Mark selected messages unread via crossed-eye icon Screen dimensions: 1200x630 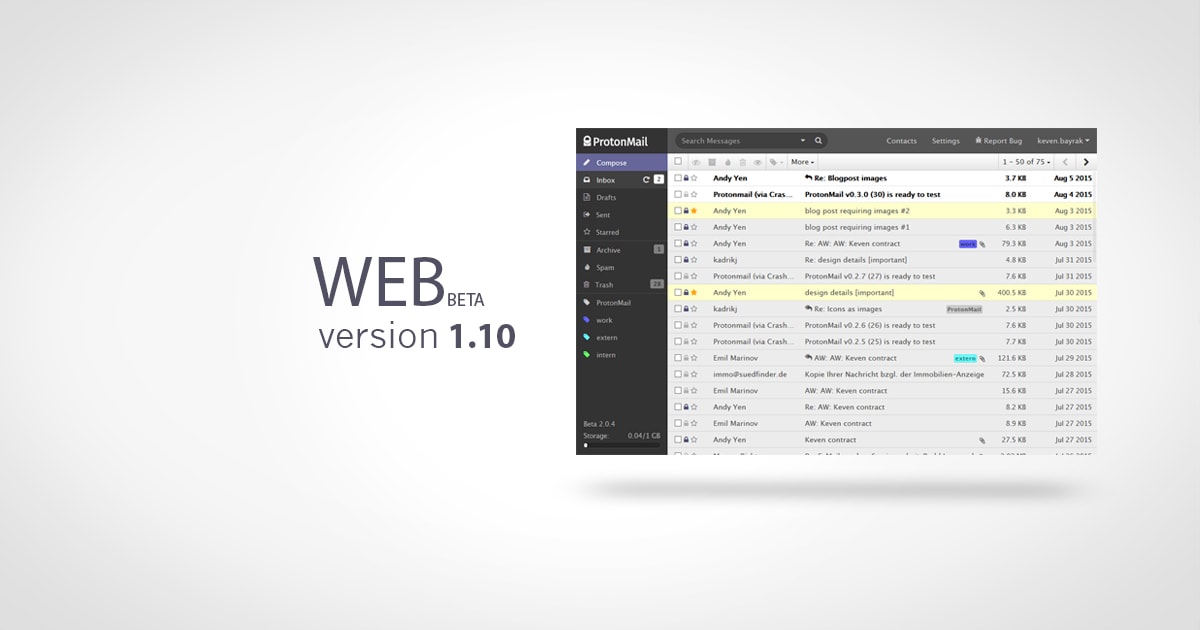[x=696, y=162]
